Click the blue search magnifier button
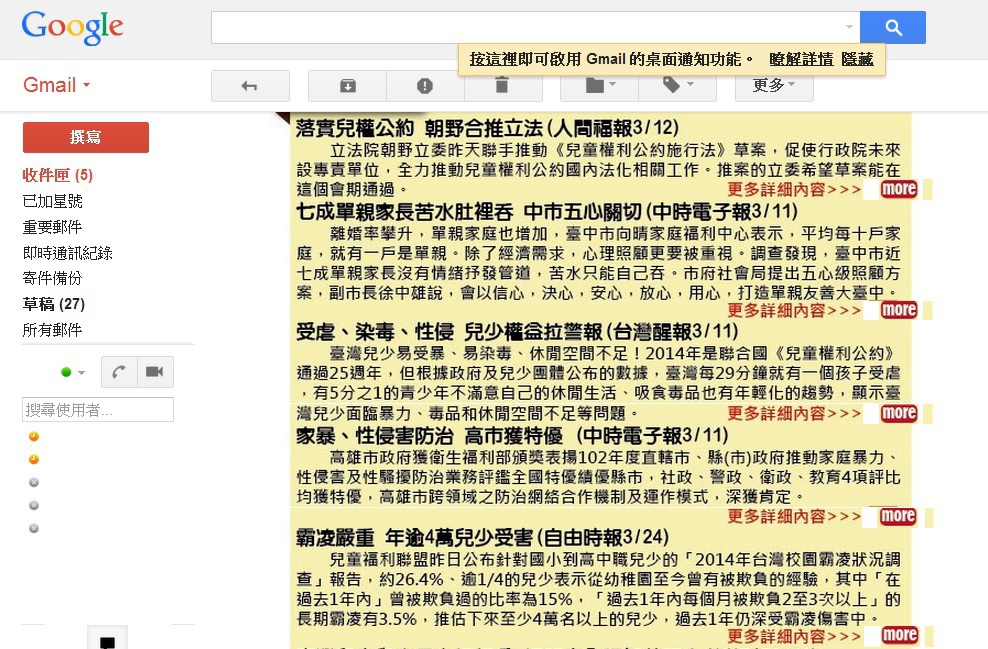 892,27
